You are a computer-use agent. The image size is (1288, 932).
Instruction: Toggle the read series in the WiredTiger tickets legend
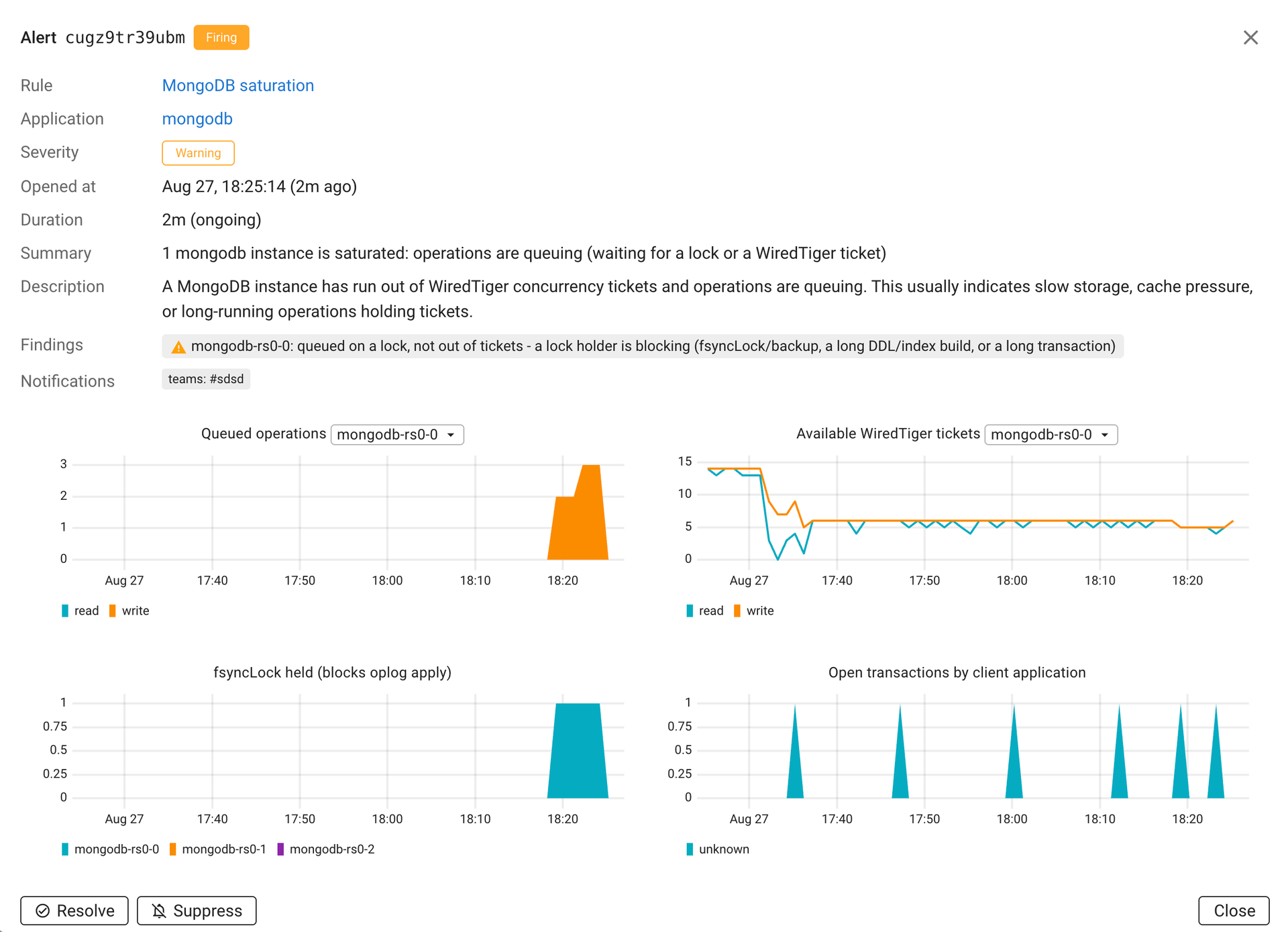pyautogui.click(x=704, y=611)
